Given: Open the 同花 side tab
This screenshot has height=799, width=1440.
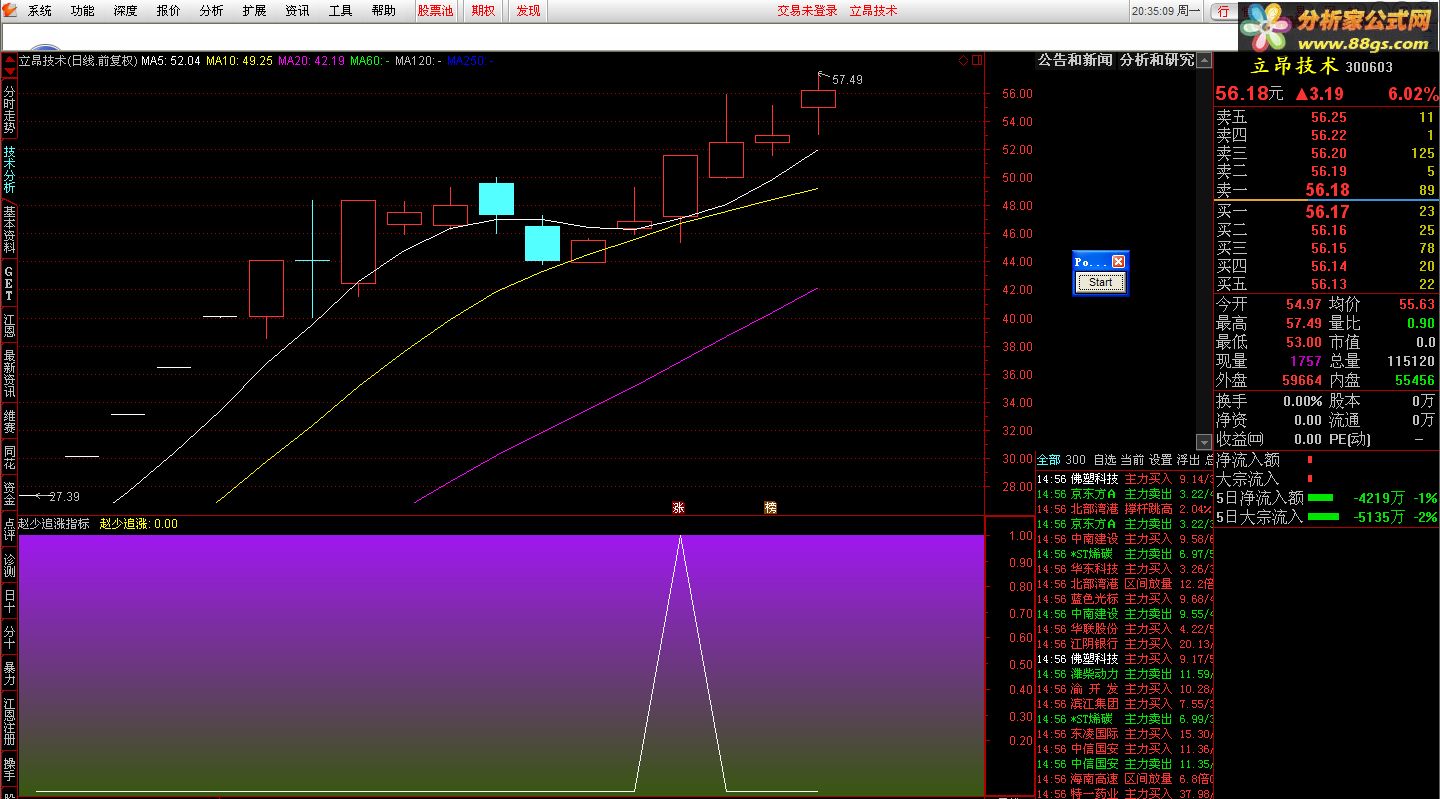Looking at the screenshot, I should point(9,458).
